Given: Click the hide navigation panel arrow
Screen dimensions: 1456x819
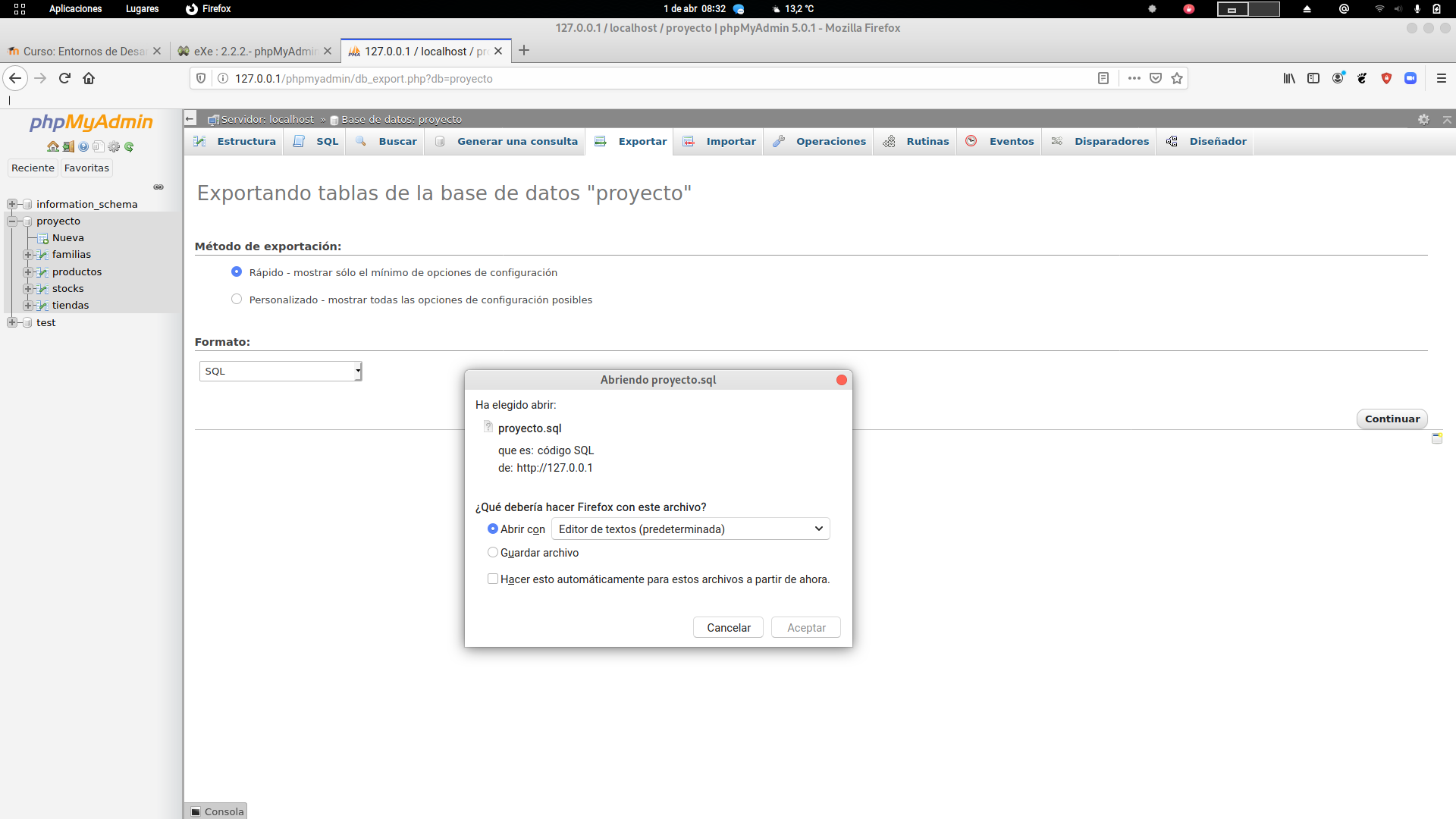Looking at the screenshot, I should [190, 118].
